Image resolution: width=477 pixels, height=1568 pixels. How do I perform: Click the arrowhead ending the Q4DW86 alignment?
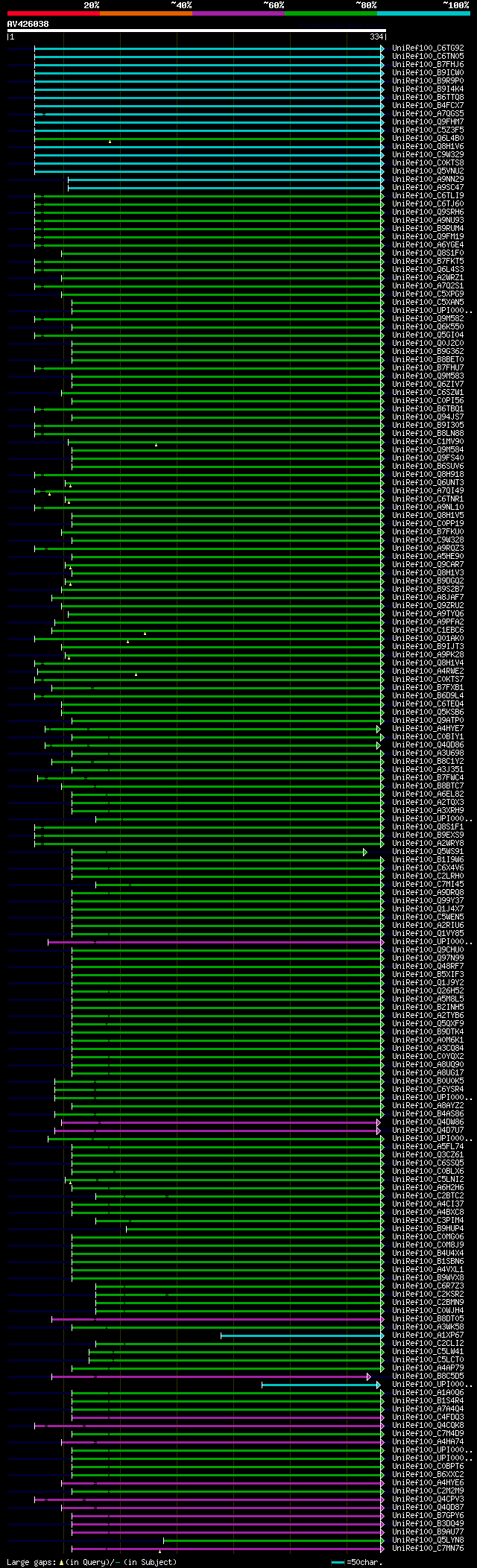[379, 1122]
